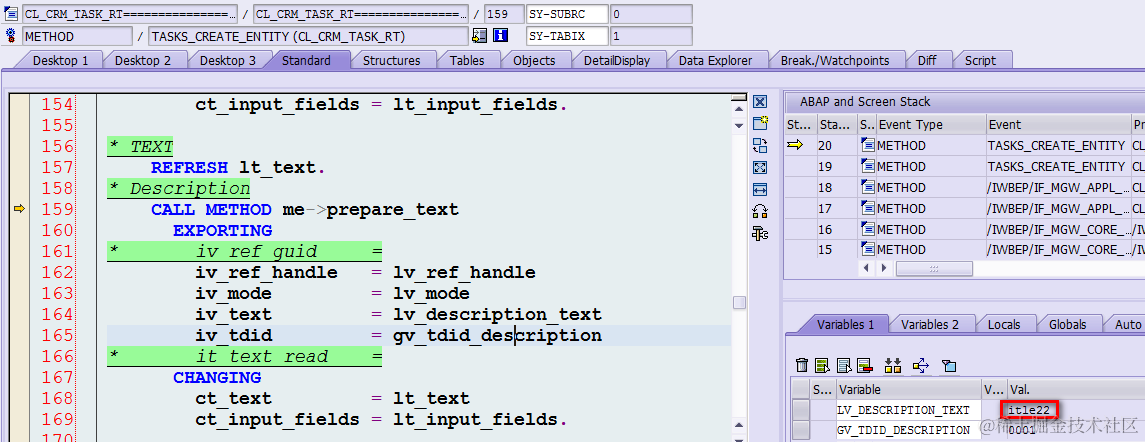This screenshot has height=442, width=1145.
Task: Switch to the Locals tab
Action: tap(1003, 324)
